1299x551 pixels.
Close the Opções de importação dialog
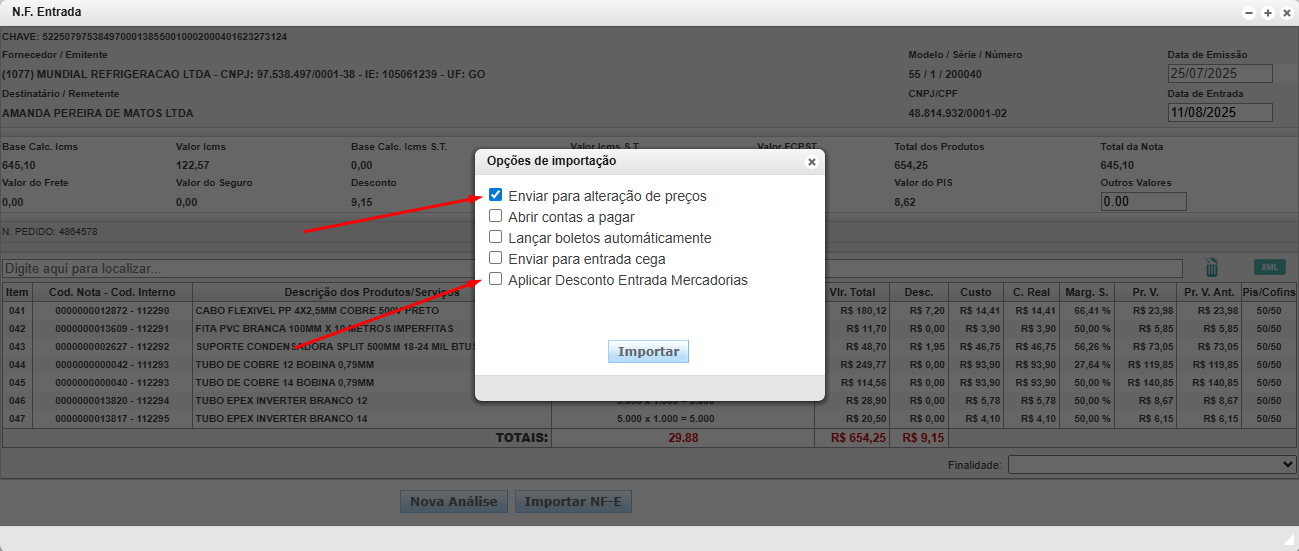pyautogui.click(x=811, y=161)
